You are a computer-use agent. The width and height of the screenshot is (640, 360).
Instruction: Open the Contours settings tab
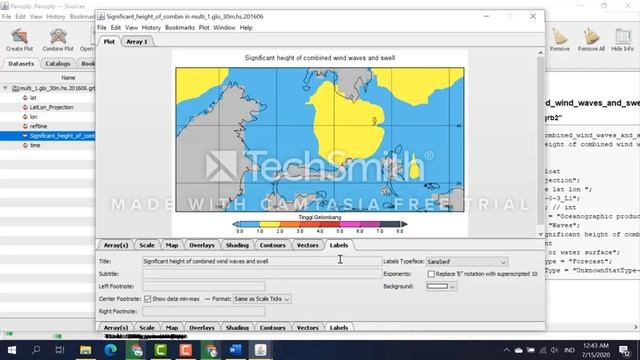pyautogui.click(x=273, y=245)
